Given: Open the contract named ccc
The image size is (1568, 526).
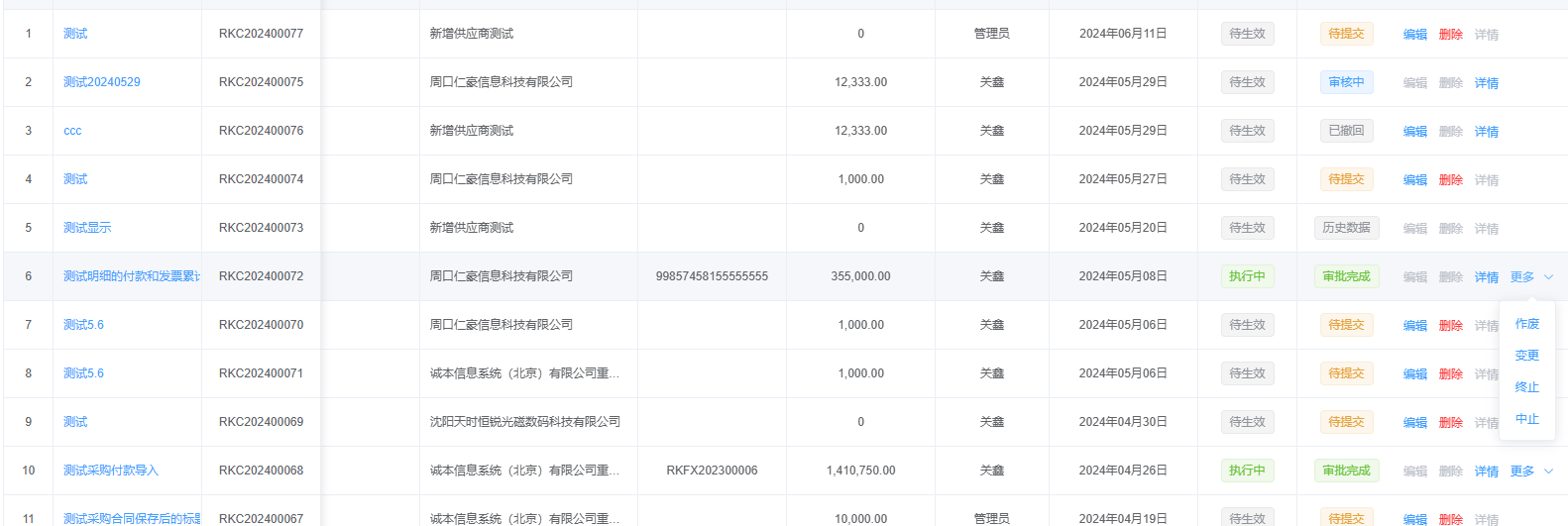Looking at the screenshot, I should (72, 131).
